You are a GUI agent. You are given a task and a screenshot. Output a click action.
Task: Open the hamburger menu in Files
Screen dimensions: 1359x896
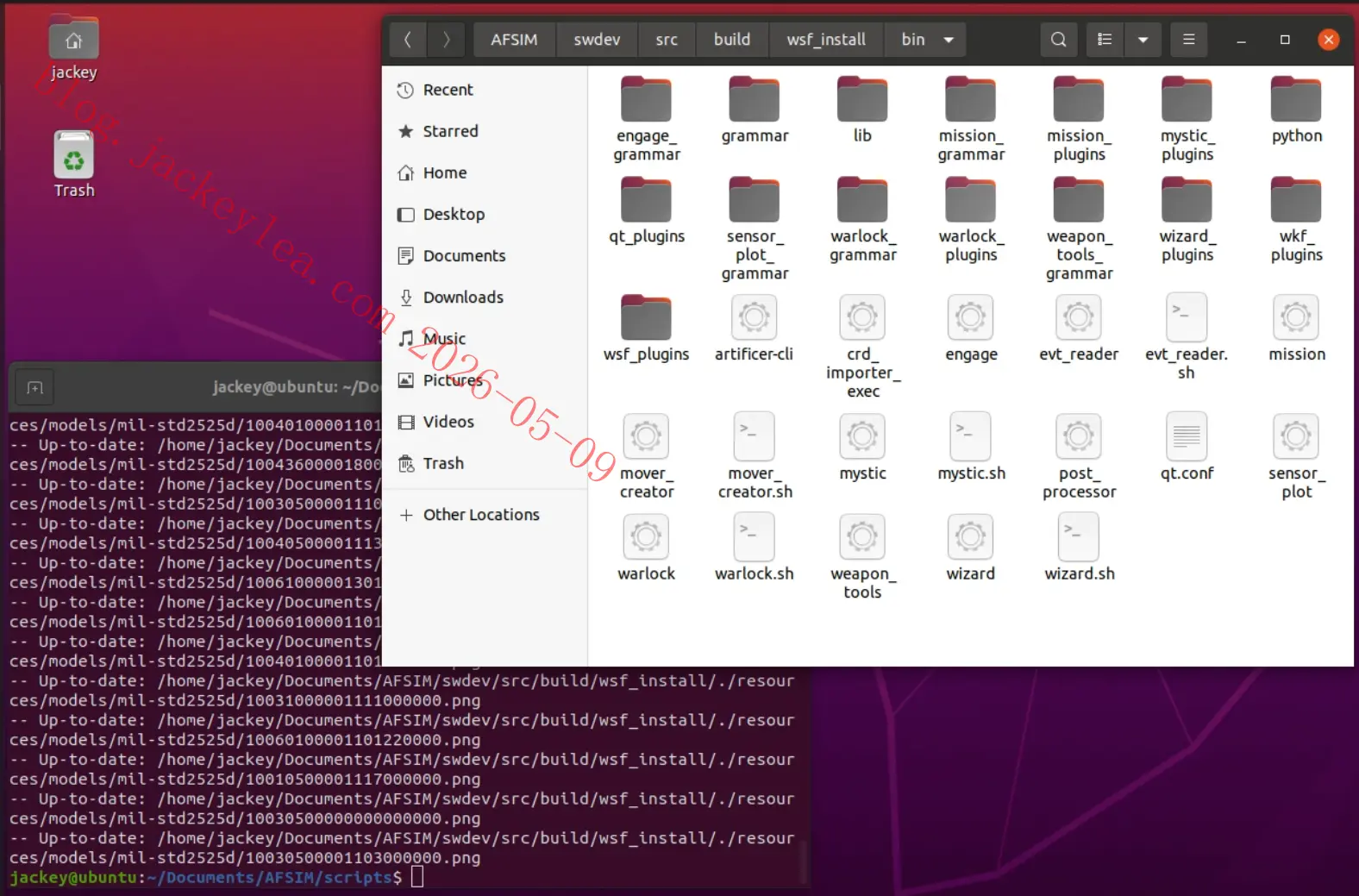[1188, 40]
